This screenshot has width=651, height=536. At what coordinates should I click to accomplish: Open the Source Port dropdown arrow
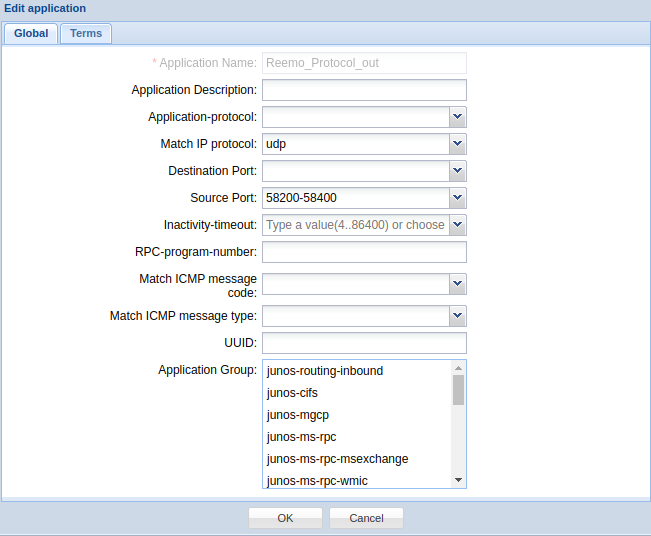(457, 198)
